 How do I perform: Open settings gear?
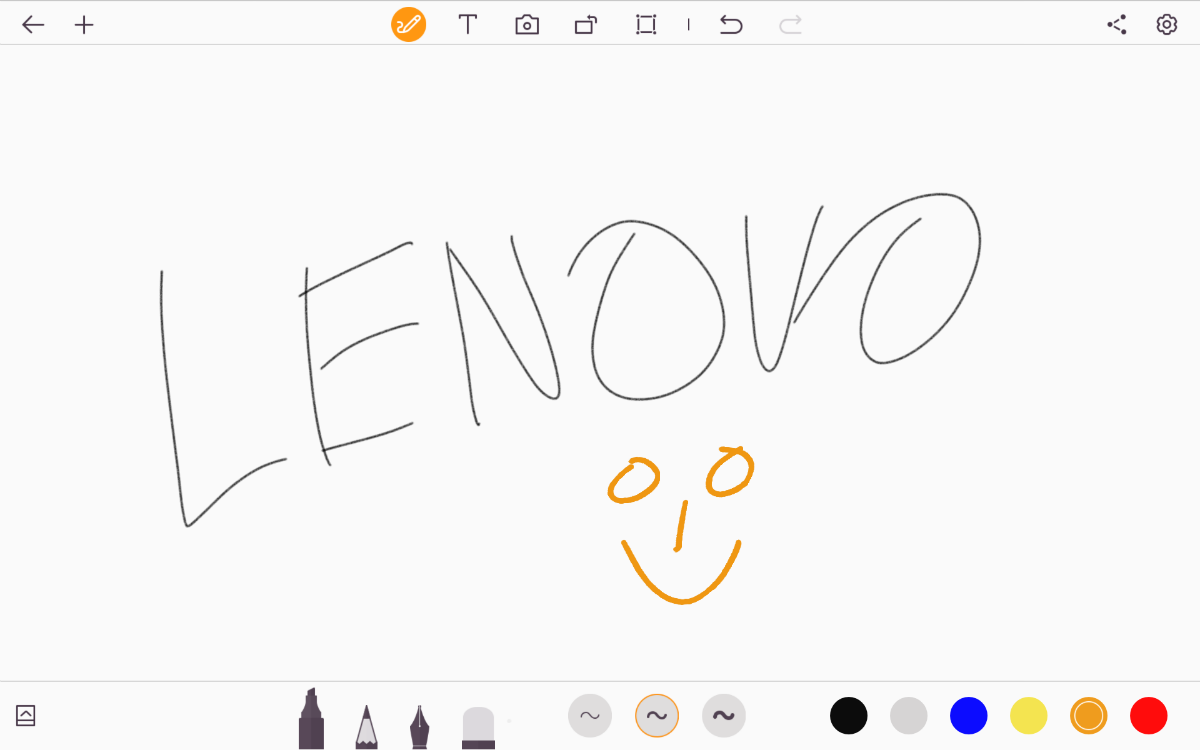(1166, 25)
